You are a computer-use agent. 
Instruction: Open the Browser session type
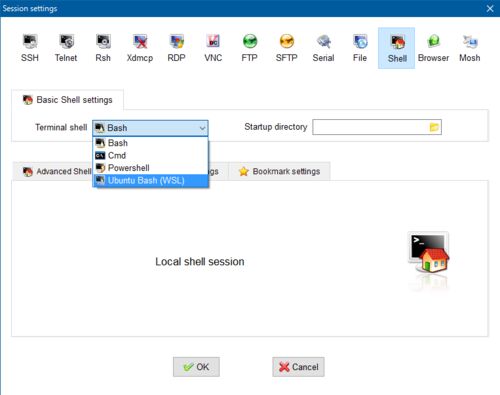pyautogui.click(x=433, y=48)
